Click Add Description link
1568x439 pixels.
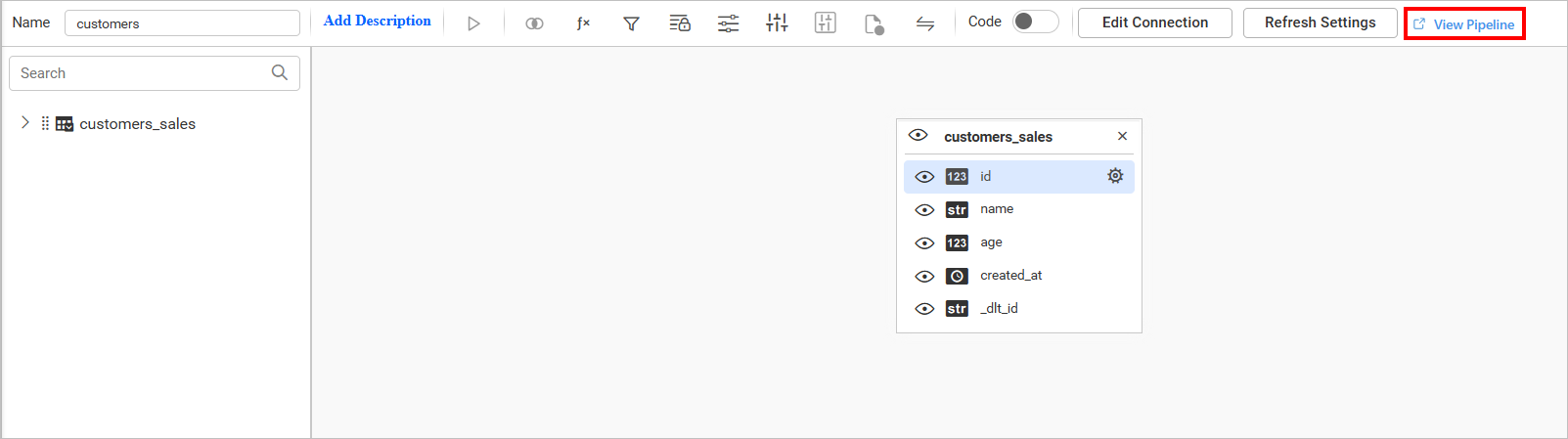pos(377,22)
